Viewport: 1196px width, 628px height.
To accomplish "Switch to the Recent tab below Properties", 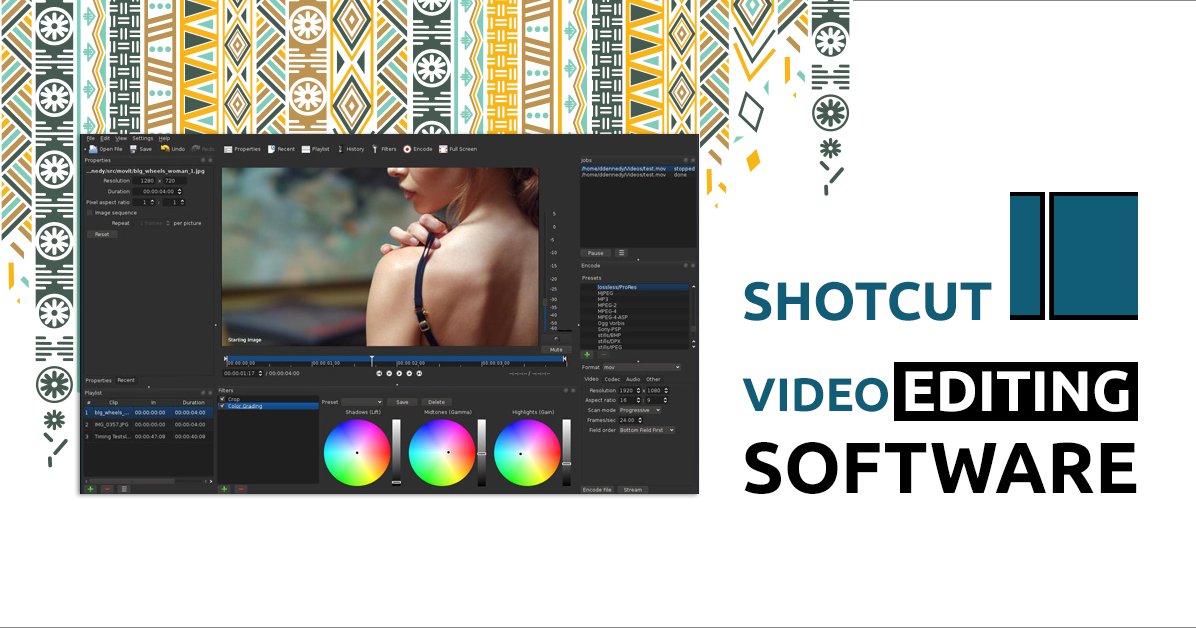I will 126,380.
